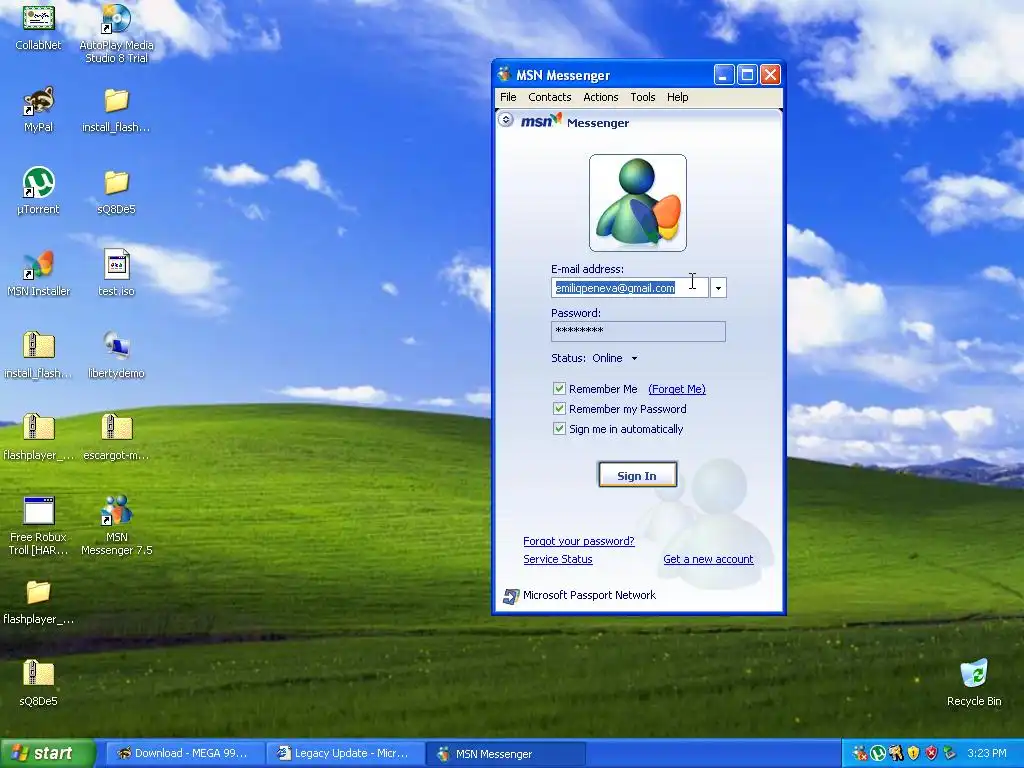
Task: Click the Sign In button
Action: (x=637, y=475)
